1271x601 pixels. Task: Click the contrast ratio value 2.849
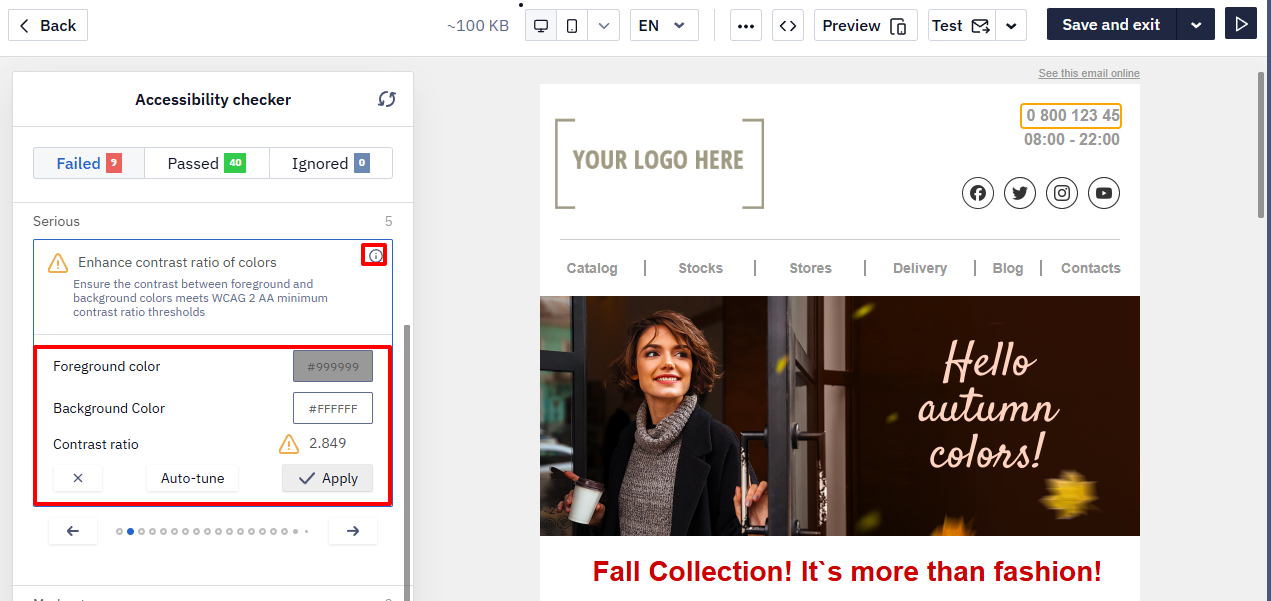(328, 443)
